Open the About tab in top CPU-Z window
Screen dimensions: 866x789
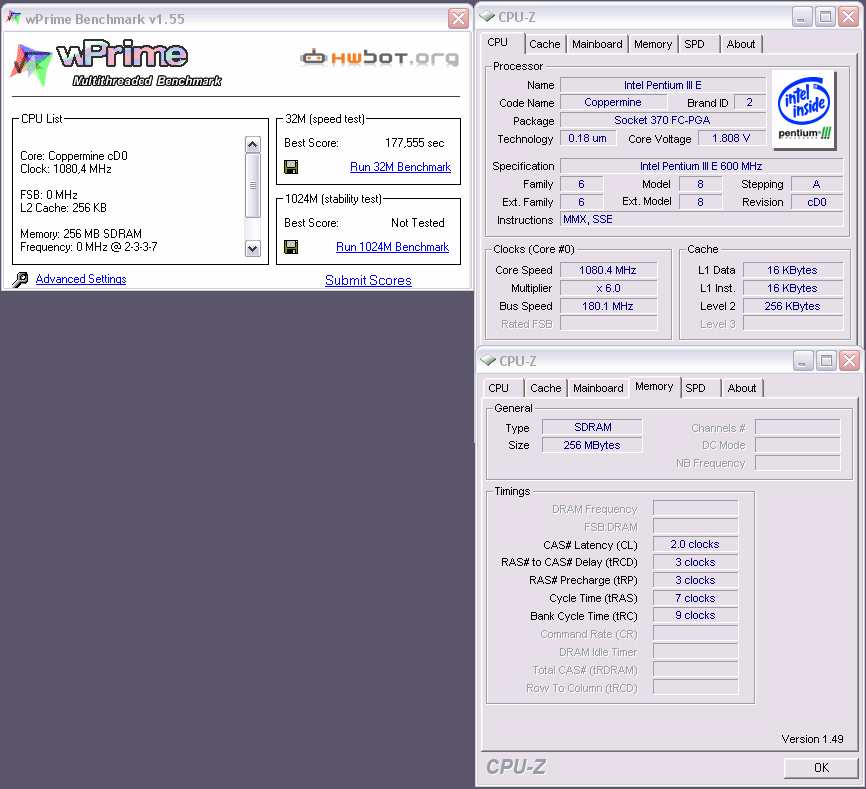coord(741,44)
